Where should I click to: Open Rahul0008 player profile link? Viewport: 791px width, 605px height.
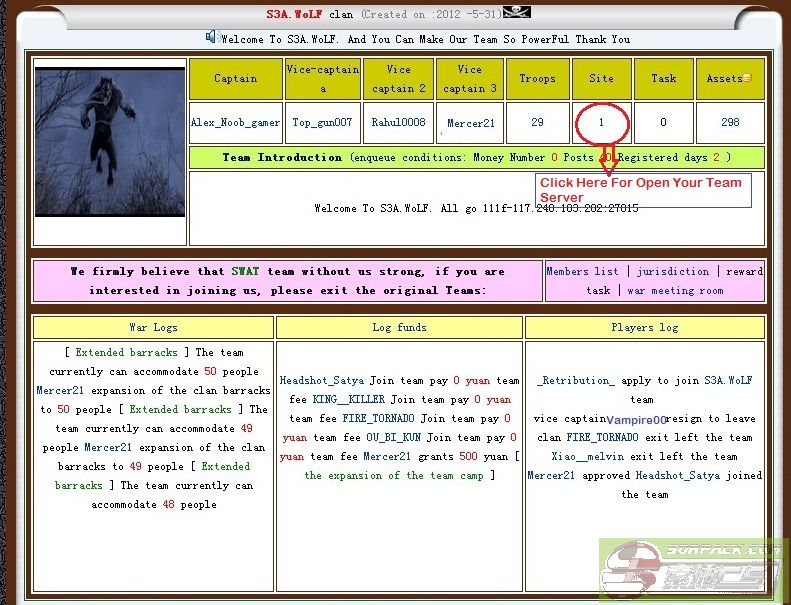[398, 123]
